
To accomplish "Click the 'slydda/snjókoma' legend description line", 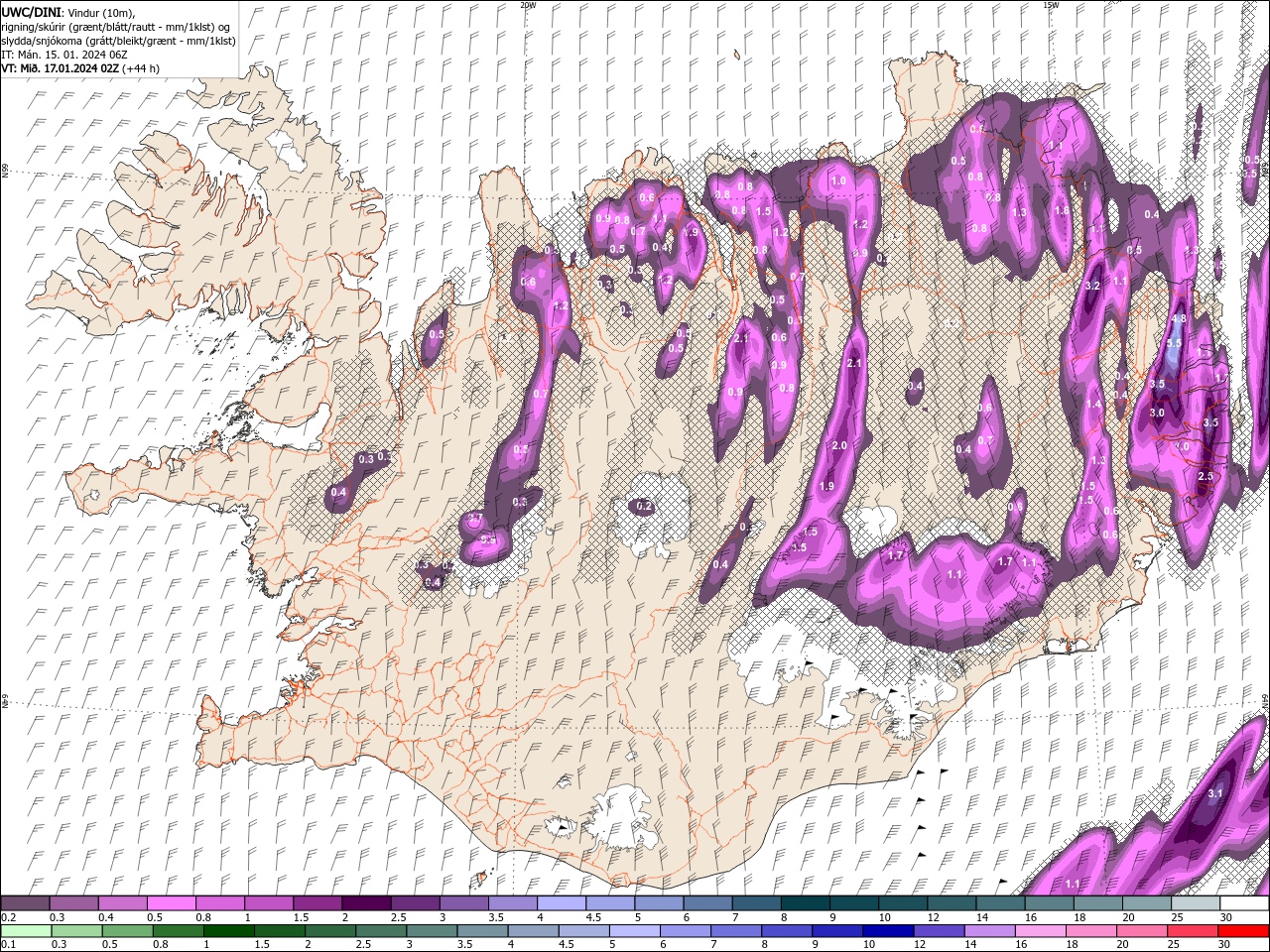I will click(118, 40).
